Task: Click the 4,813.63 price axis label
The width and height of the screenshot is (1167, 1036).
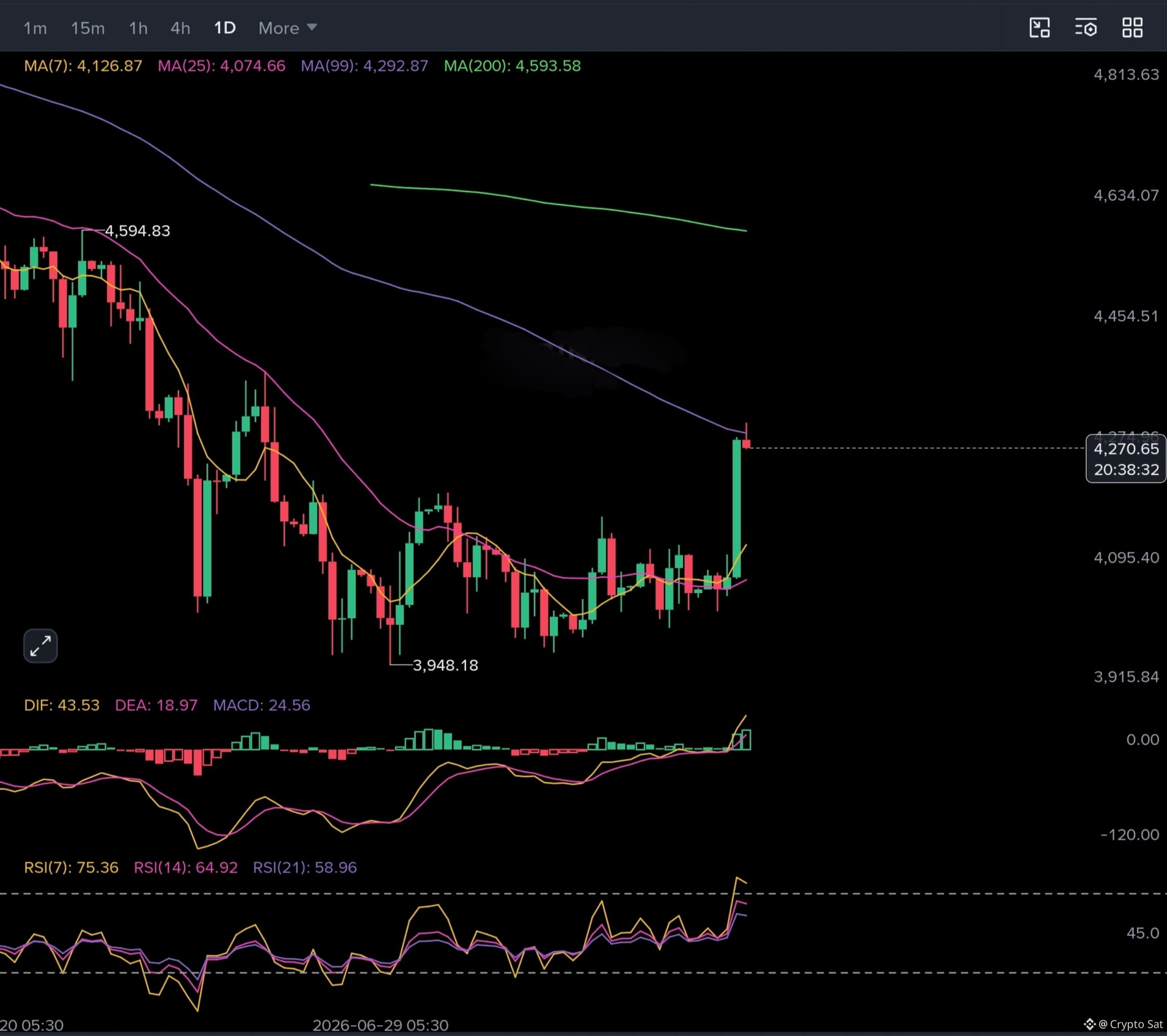Action: click(x=1126, y=75)
